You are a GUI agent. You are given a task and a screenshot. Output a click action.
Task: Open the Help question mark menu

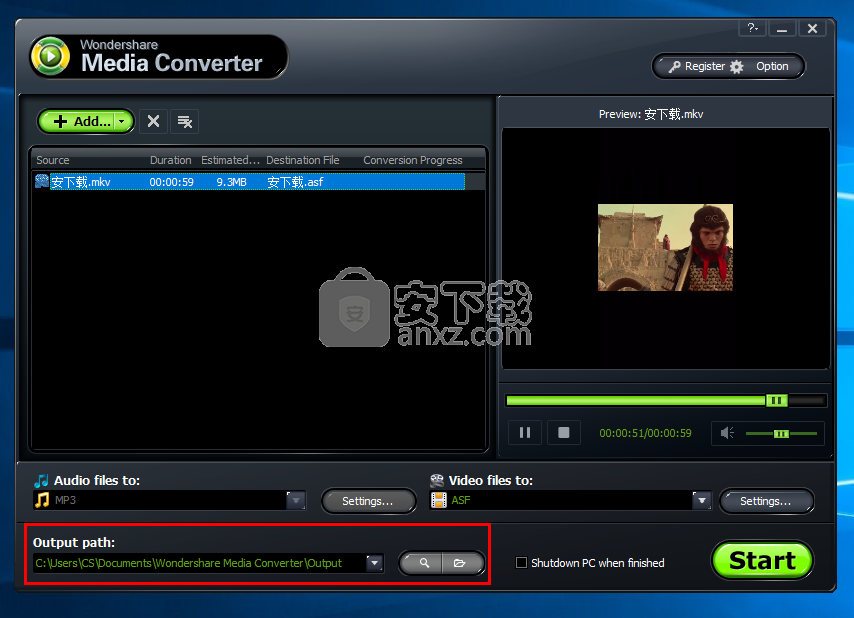pos(753,28)
